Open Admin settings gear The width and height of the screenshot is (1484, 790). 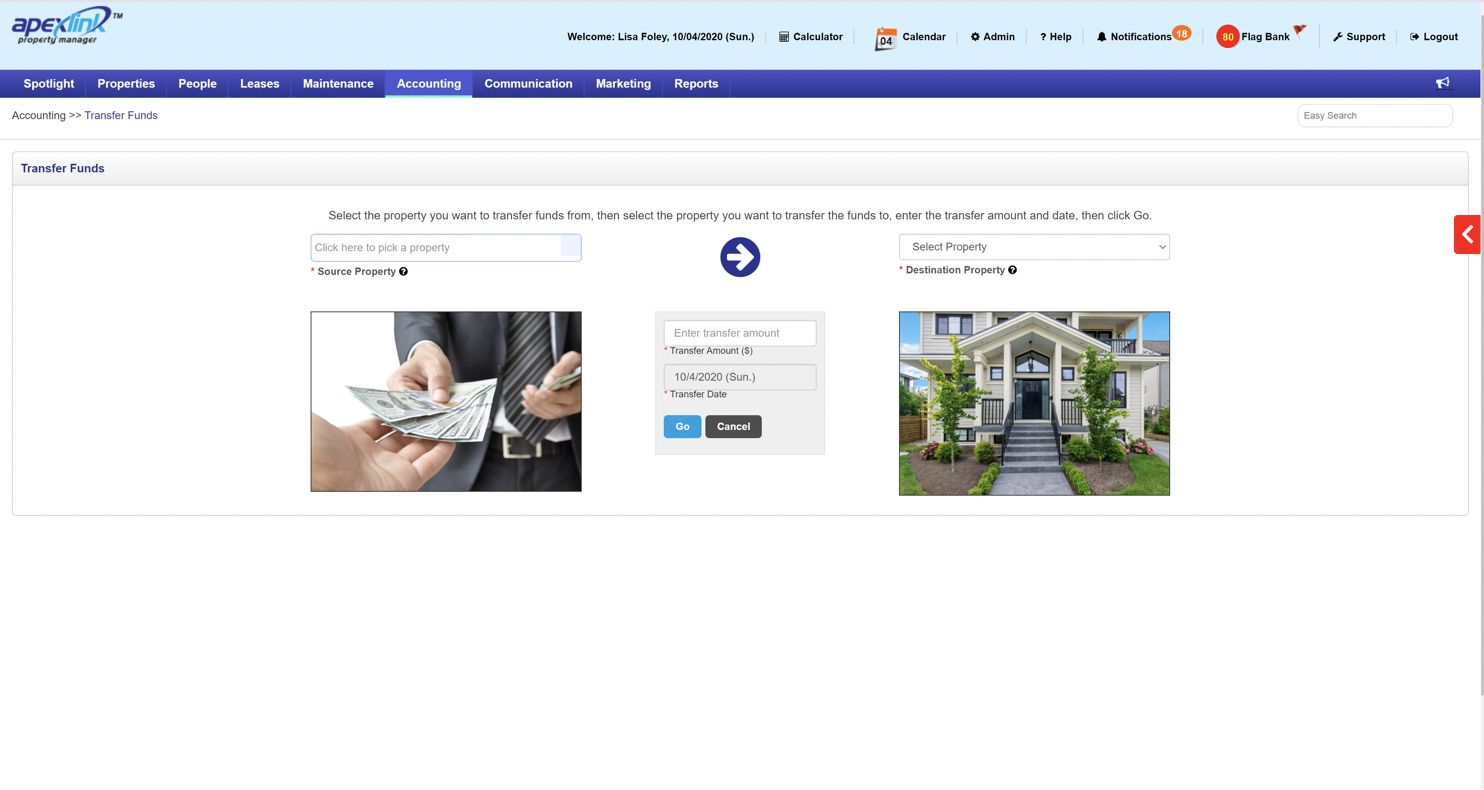992,37
